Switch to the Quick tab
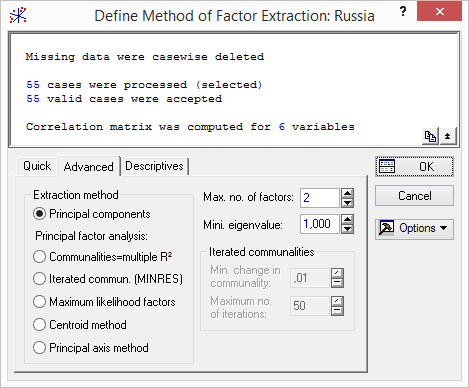Screen dimensions: 469x388 tap(37, 166)
